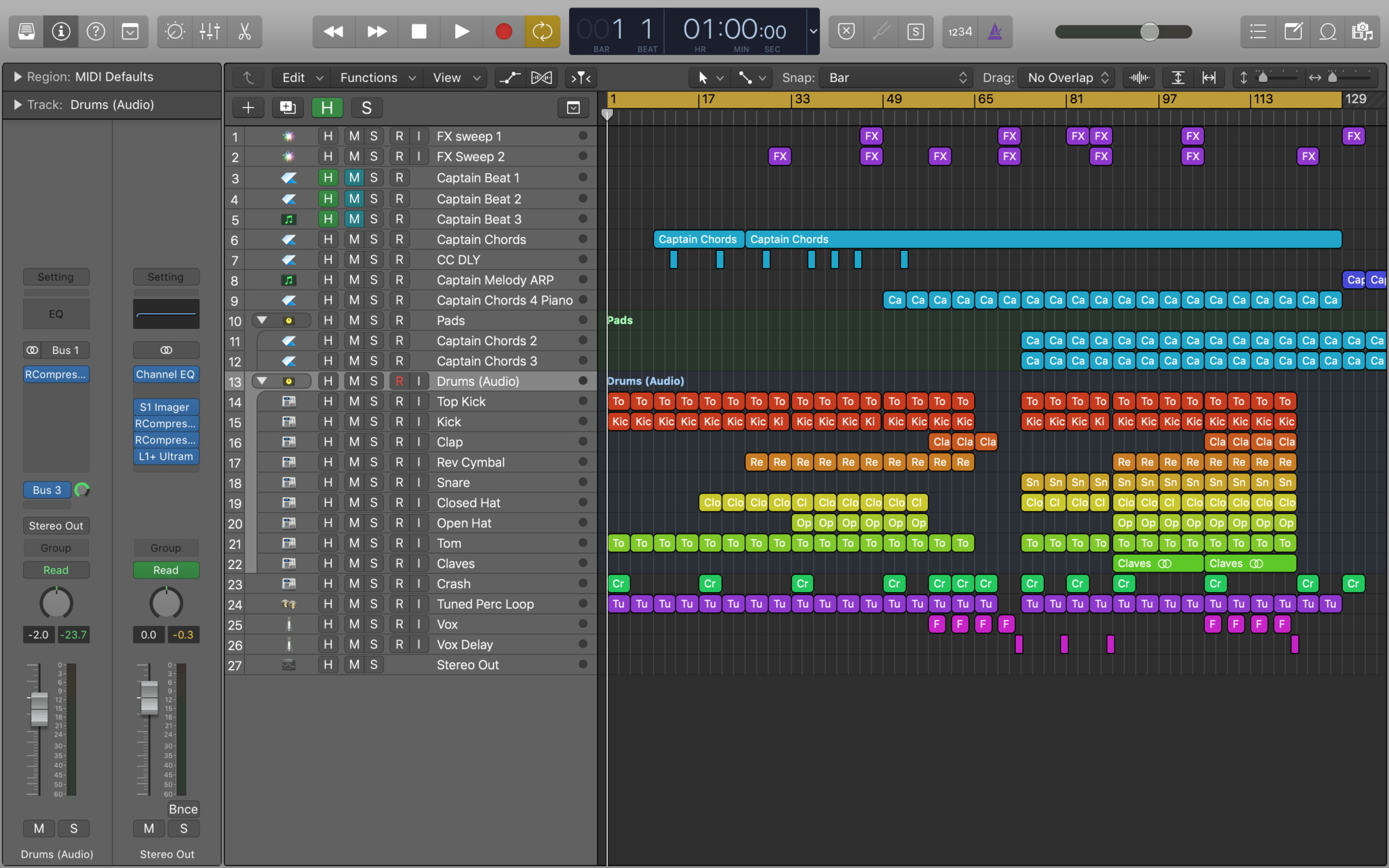
Task: Click the Stereo Out pan knob
Action: coord(165,603)
